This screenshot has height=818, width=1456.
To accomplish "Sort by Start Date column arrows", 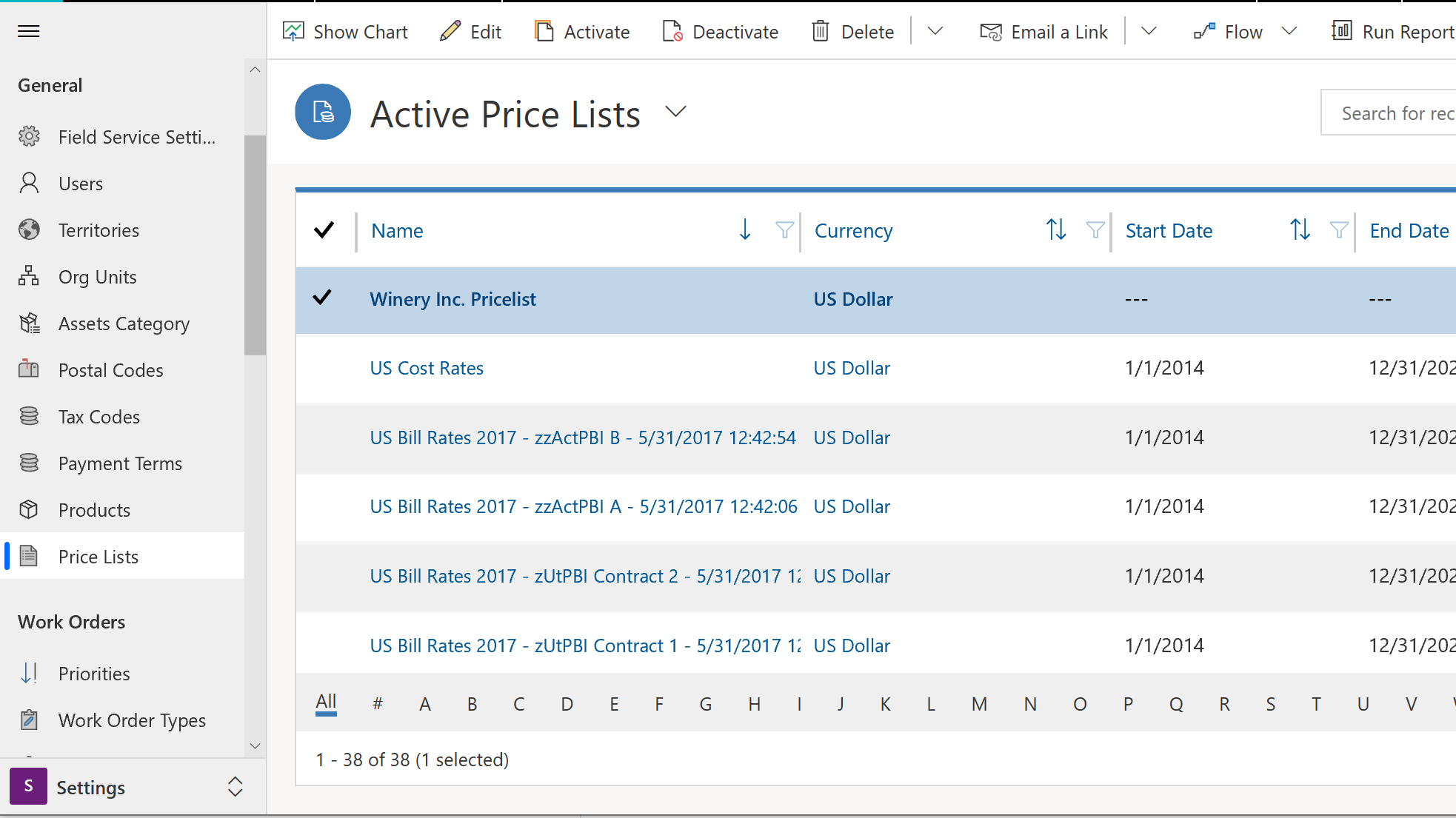I will (1300, 230).
